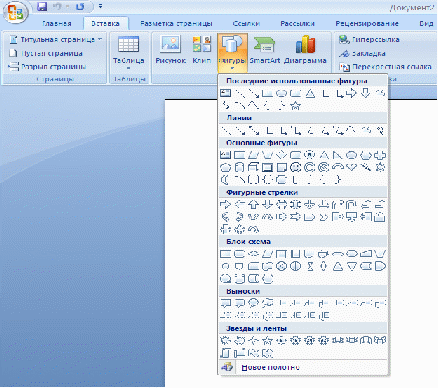Screen dimensions: 438x388
Task: Choose the oval callout in Выноски
Action: tap(254, 303)
